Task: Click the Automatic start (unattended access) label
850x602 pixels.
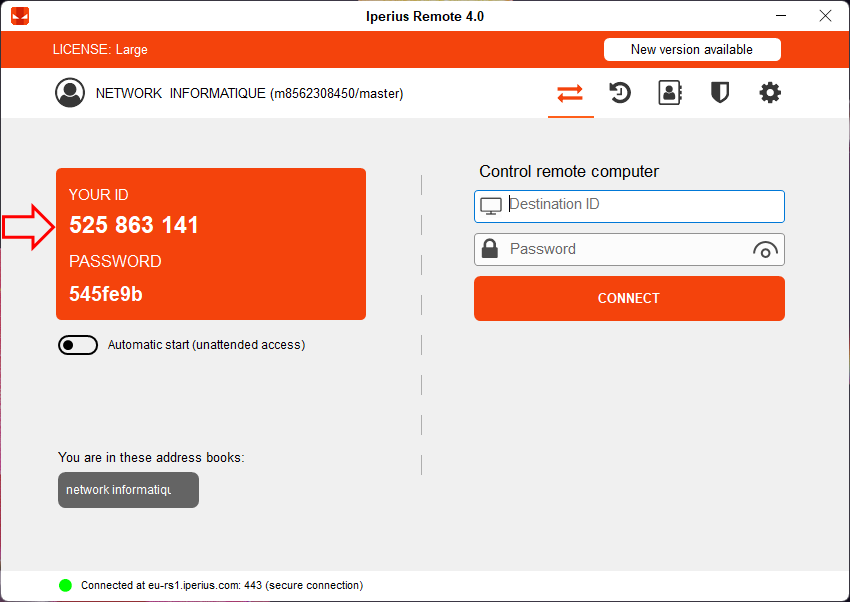Action: pyautogui.click(x=207, y=345)
